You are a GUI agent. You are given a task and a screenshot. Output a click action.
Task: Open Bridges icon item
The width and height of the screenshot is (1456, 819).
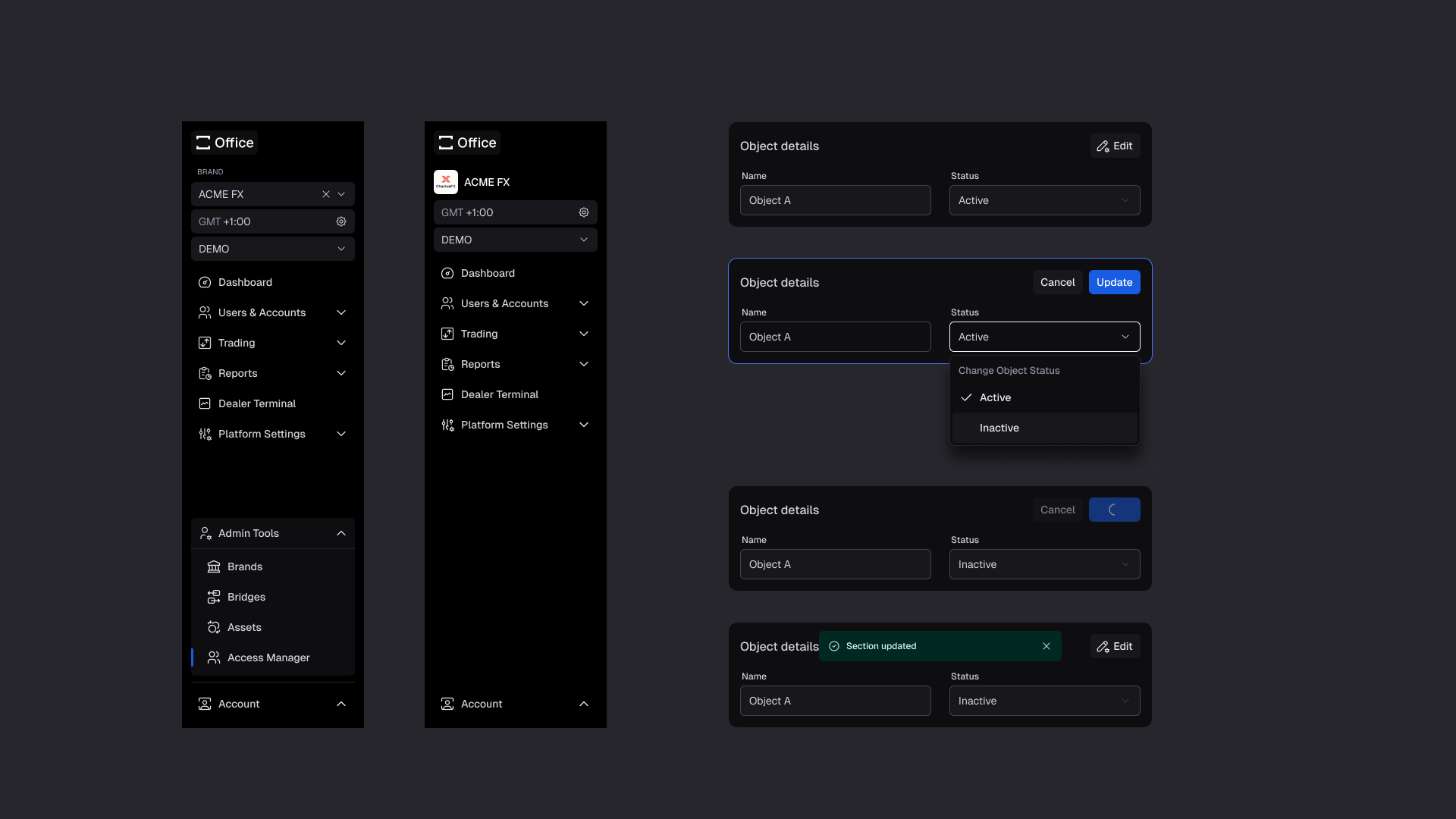point(214,597)
